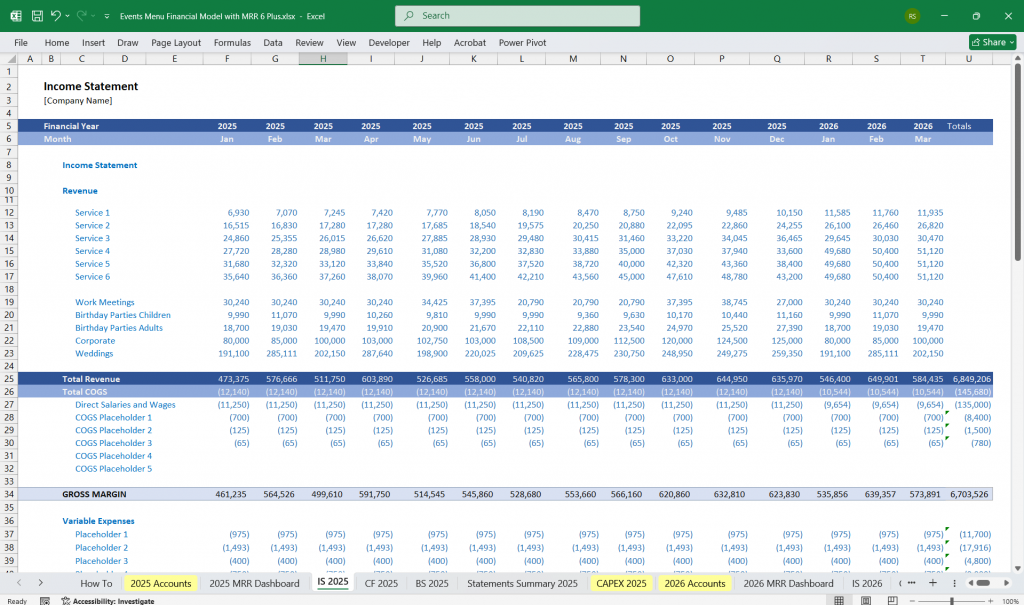Click the Save icon in quick access toolbar

[x=36, y=15]
